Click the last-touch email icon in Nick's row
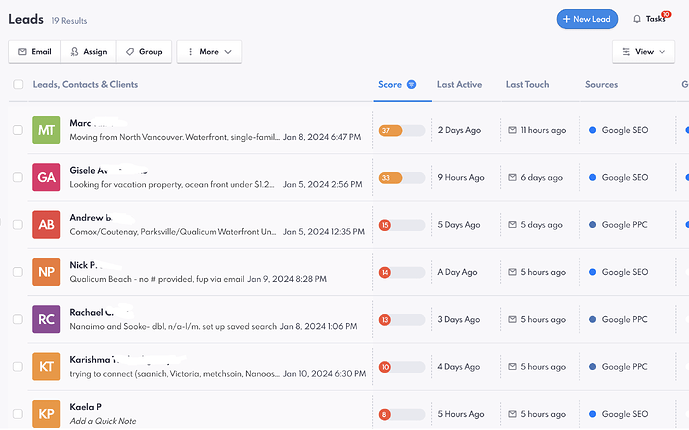689x430 pixels. 512,272
